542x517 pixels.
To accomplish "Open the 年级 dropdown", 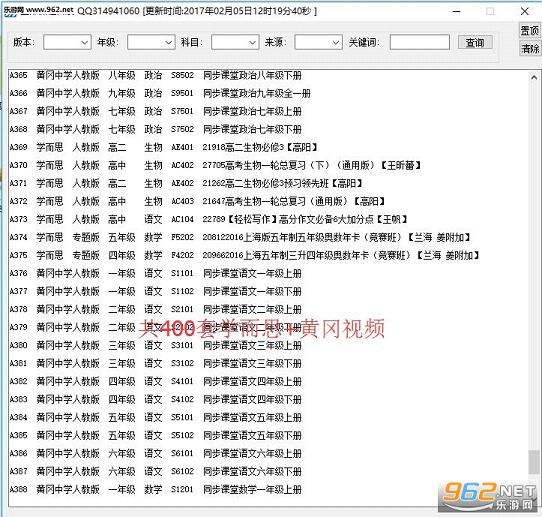I will click(x=151, y=42).
